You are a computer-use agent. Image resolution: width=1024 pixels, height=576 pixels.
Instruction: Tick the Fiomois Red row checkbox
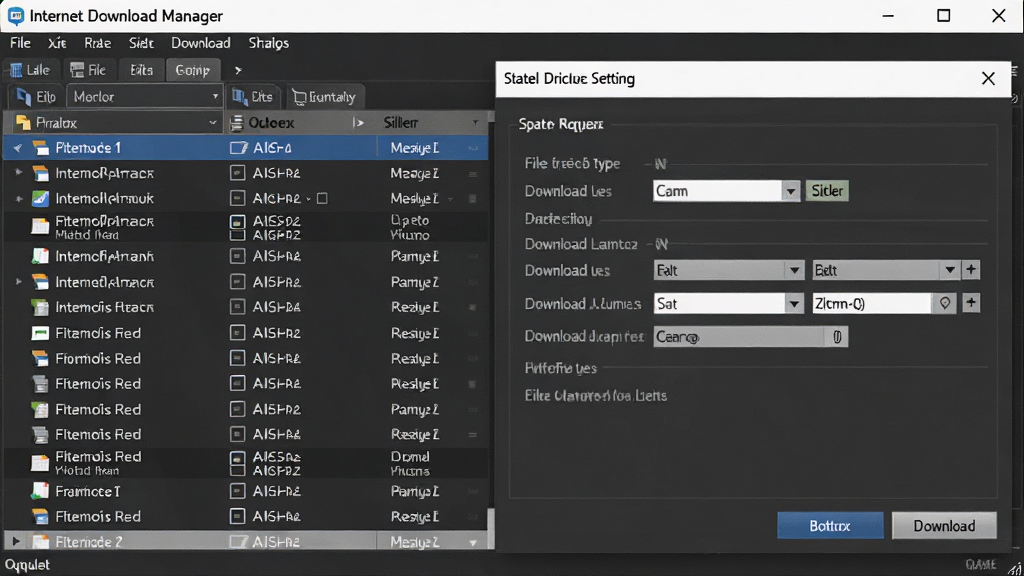(238, 359)
